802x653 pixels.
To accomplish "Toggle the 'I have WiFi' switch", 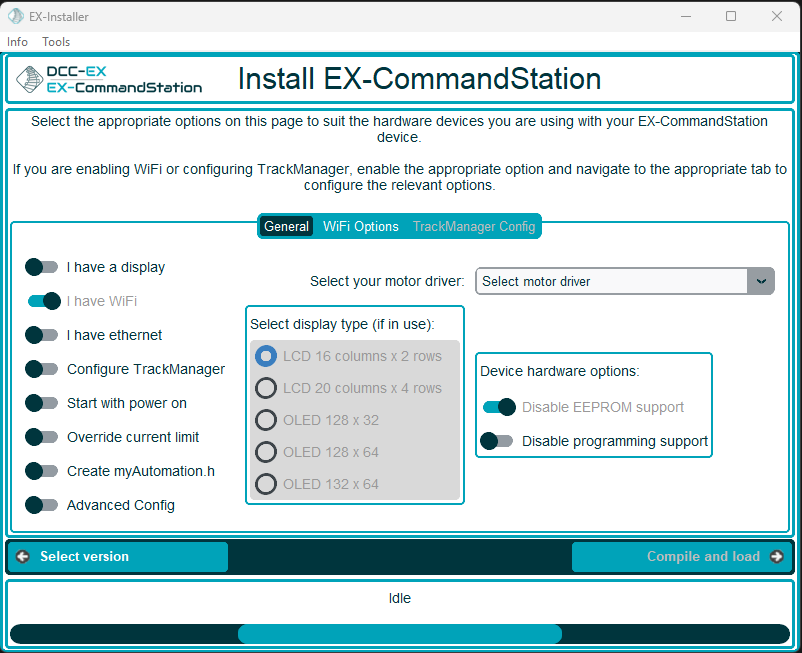I will pos(44,301).
